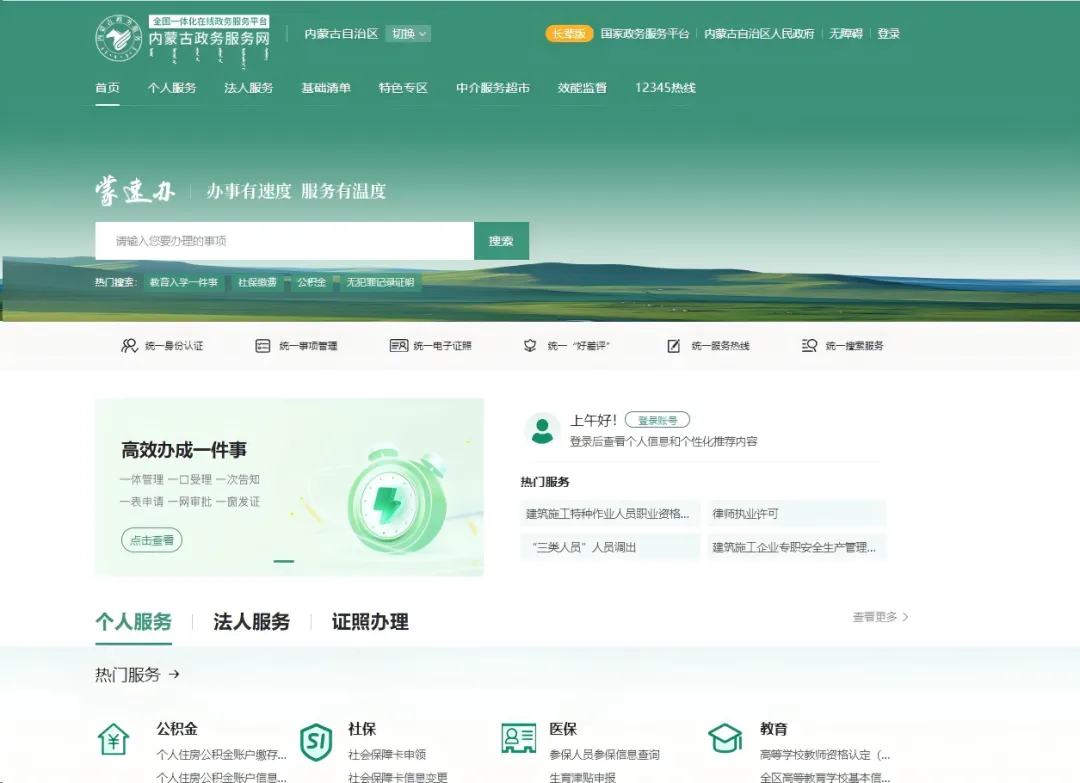
Task: Click the 教育 graduation cap icon
Action: 725,738
